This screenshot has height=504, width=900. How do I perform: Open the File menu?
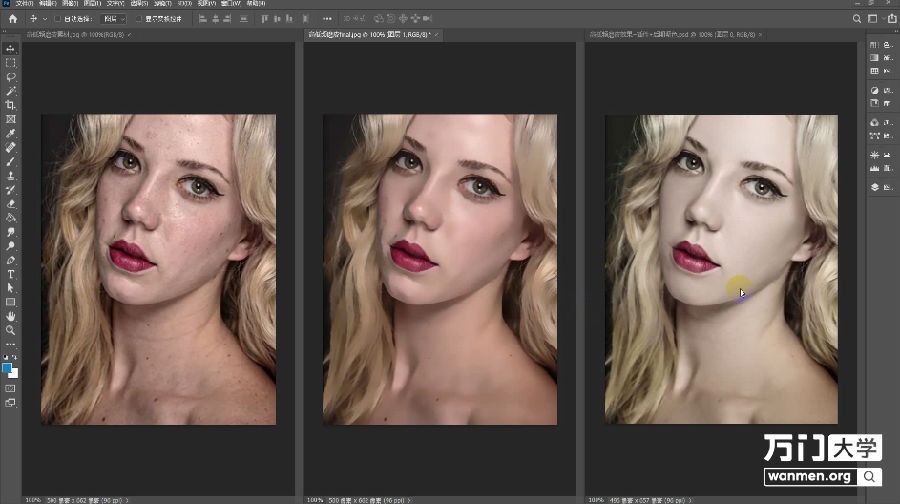(x=25, y=3)
